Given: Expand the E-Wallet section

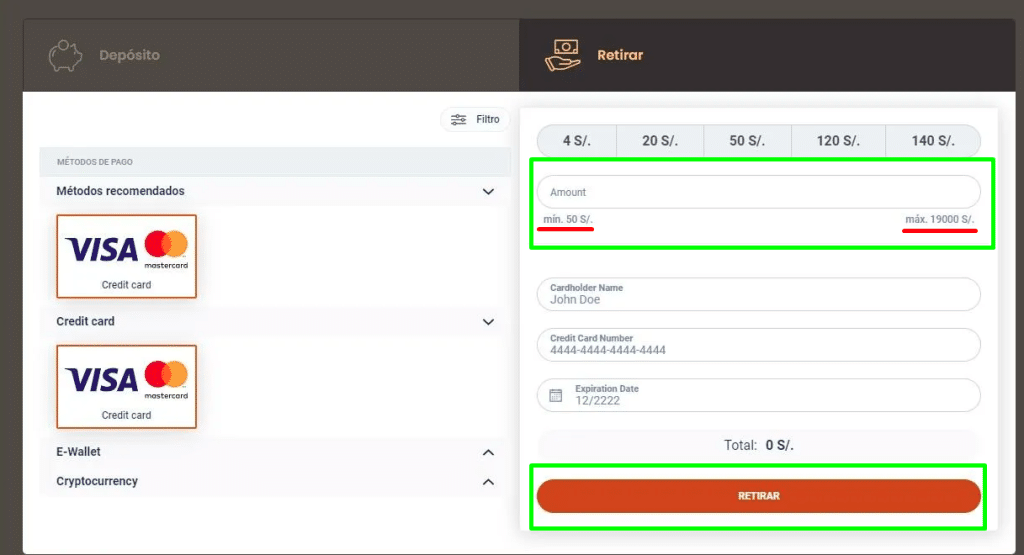Looking at the screenshot, I should [488, 452].
